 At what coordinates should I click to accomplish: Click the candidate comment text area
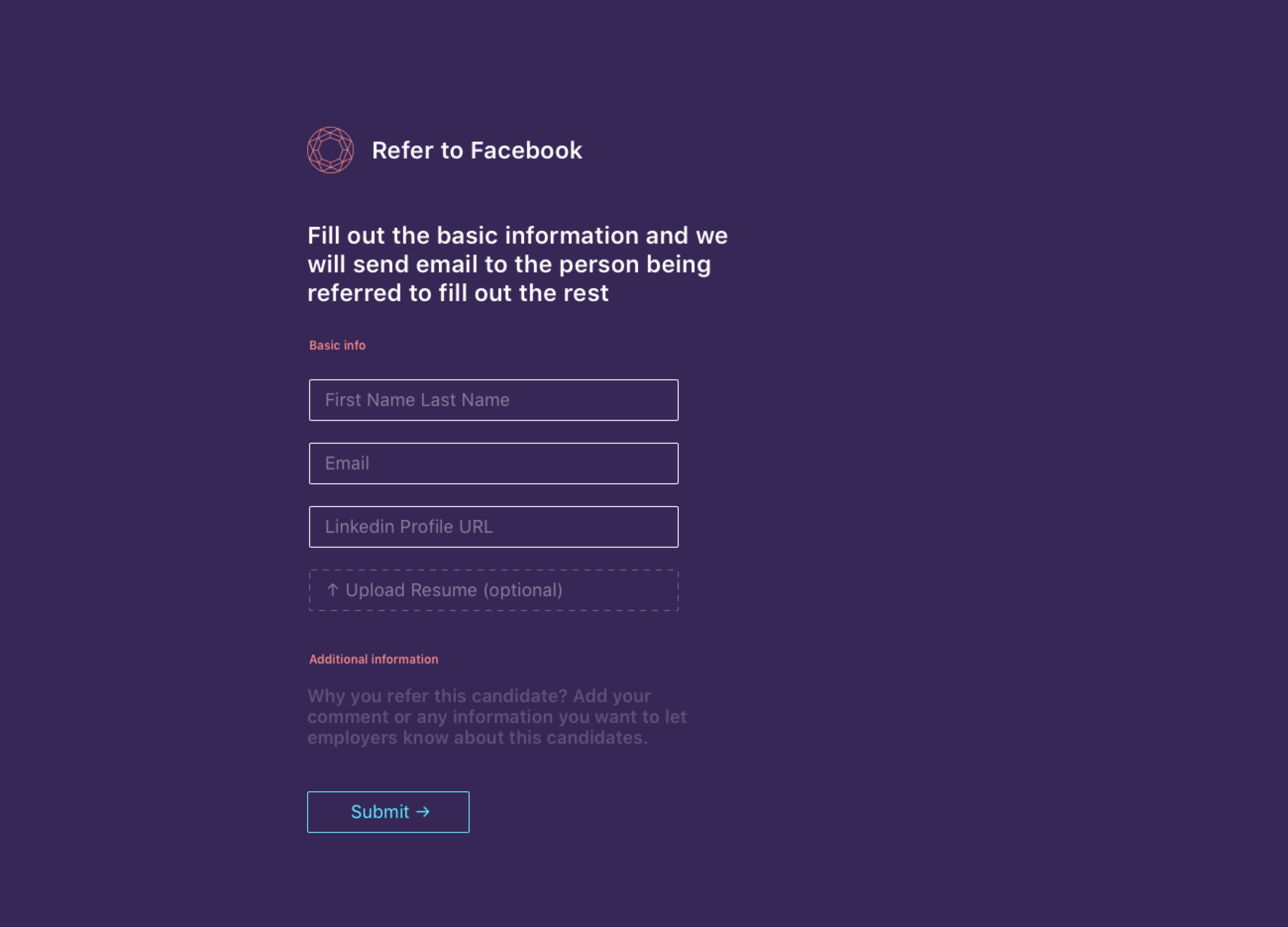coord(497,717)
